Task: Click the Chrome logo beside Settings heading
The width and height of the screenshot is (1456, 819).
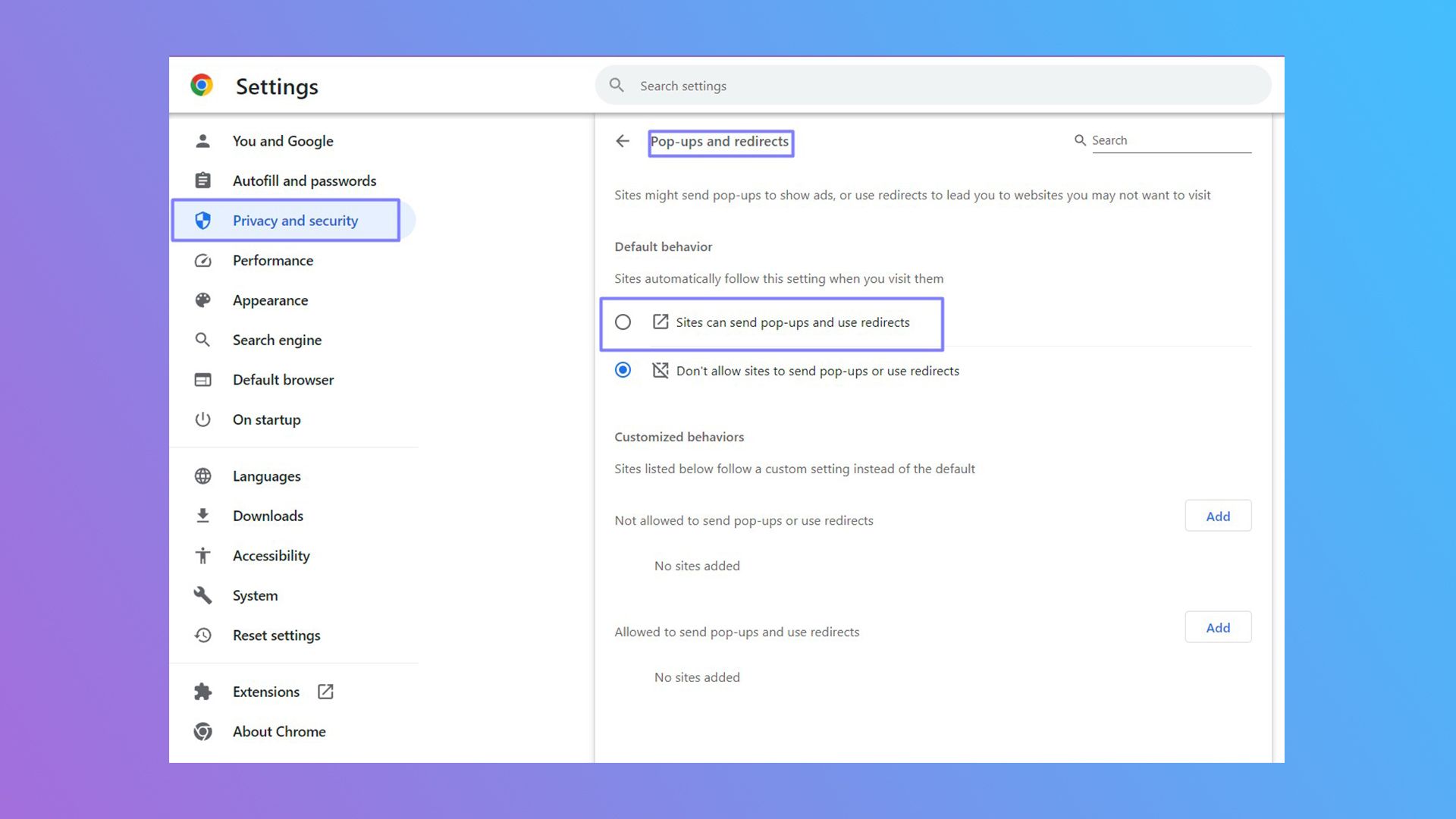Action: (202, 86)
